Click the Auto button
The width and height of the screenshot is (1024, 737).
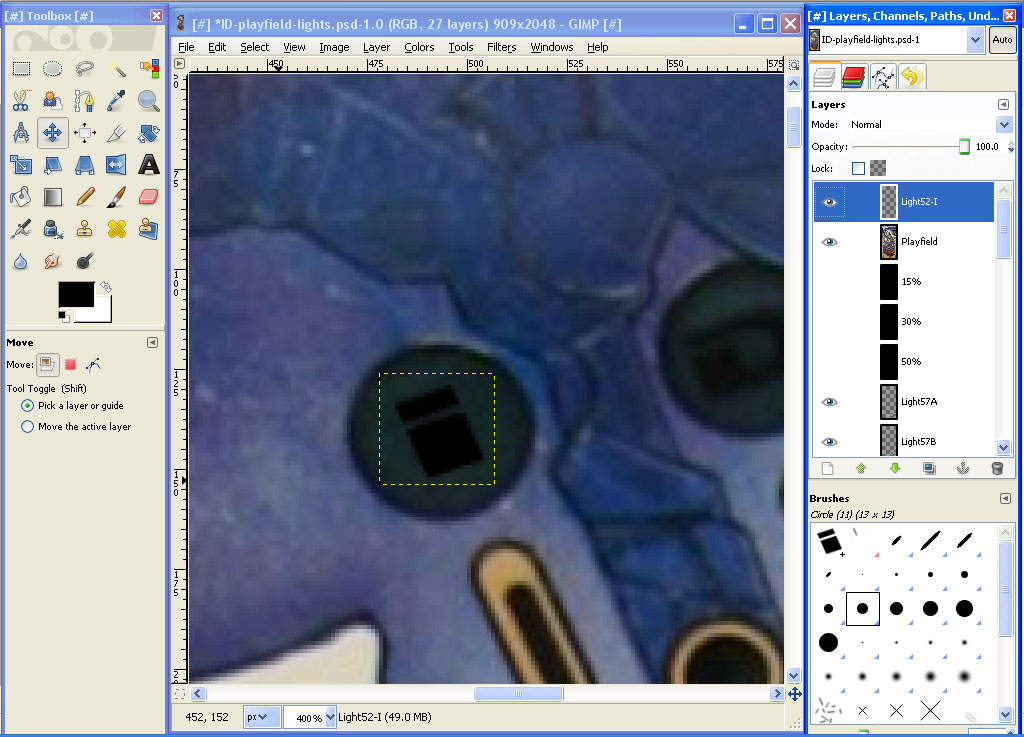(1001, 40)
